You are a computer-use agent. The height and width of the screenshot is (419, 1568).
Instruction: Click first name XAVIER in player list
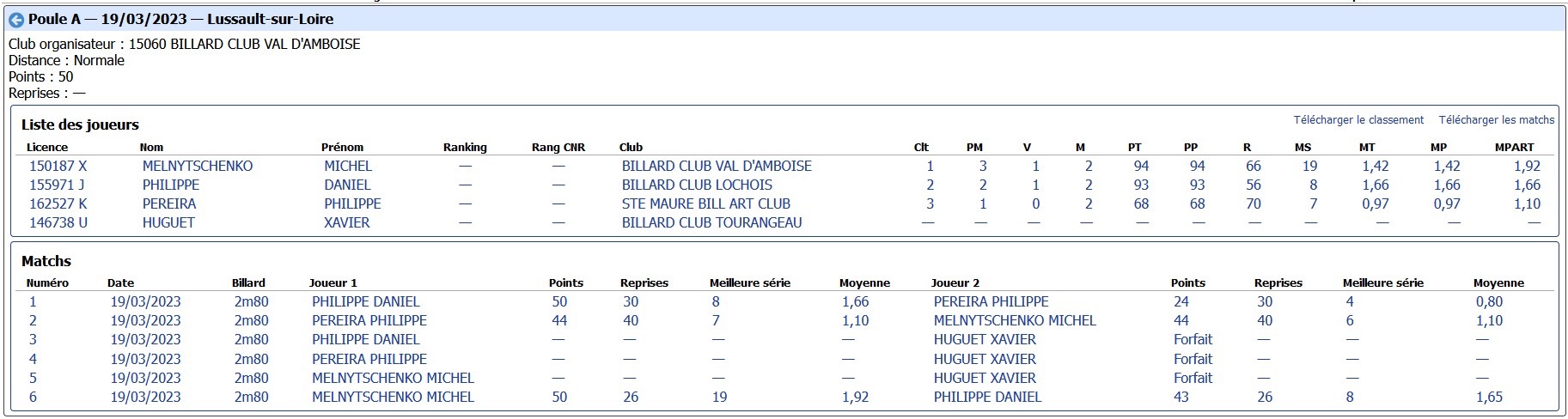click(x=347, y=222)
